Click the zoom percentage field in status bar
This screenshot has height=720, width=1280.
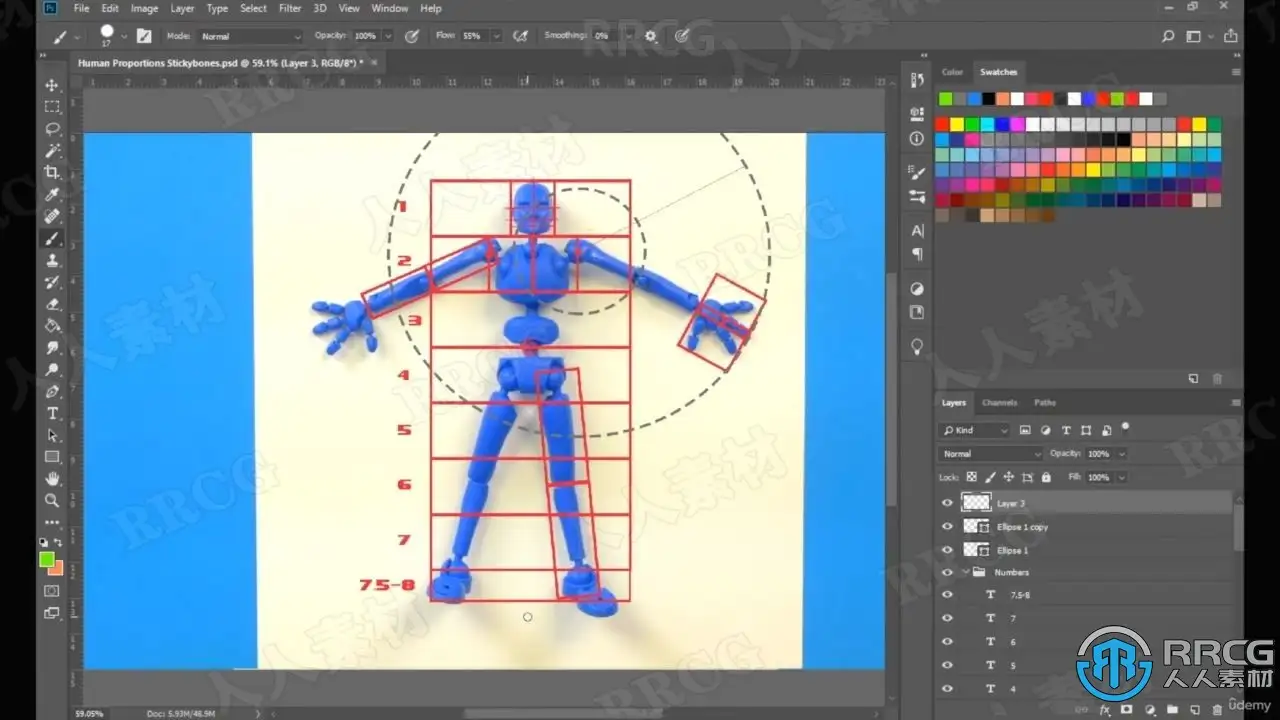[88, 713]
